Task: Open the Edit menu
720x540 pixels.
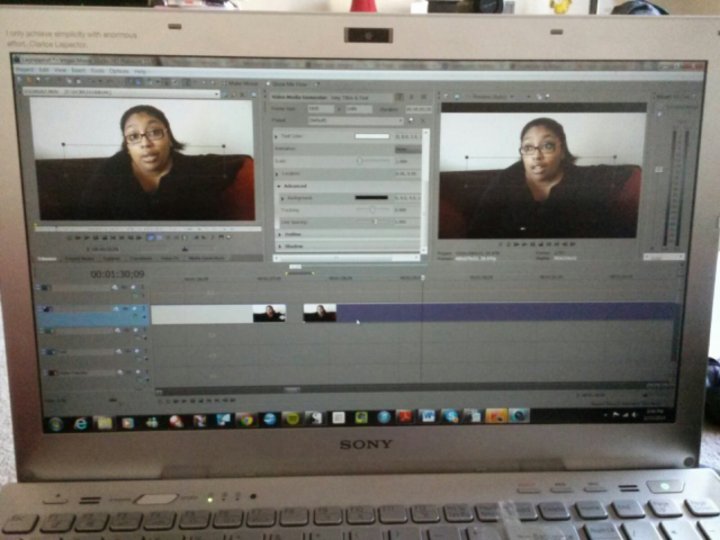Action: tap(45, 70)
